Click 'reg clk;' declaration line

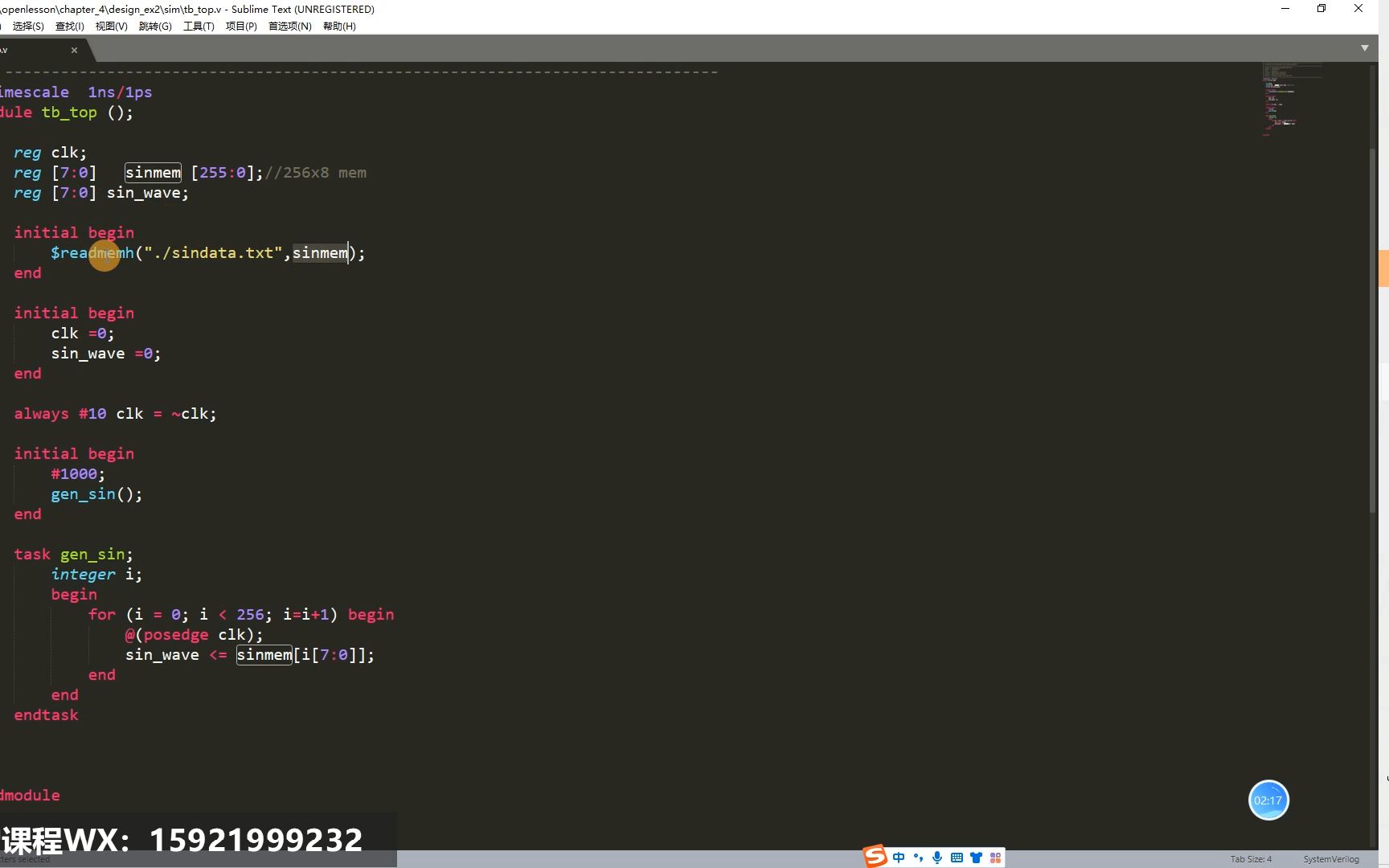coord(50,153)
